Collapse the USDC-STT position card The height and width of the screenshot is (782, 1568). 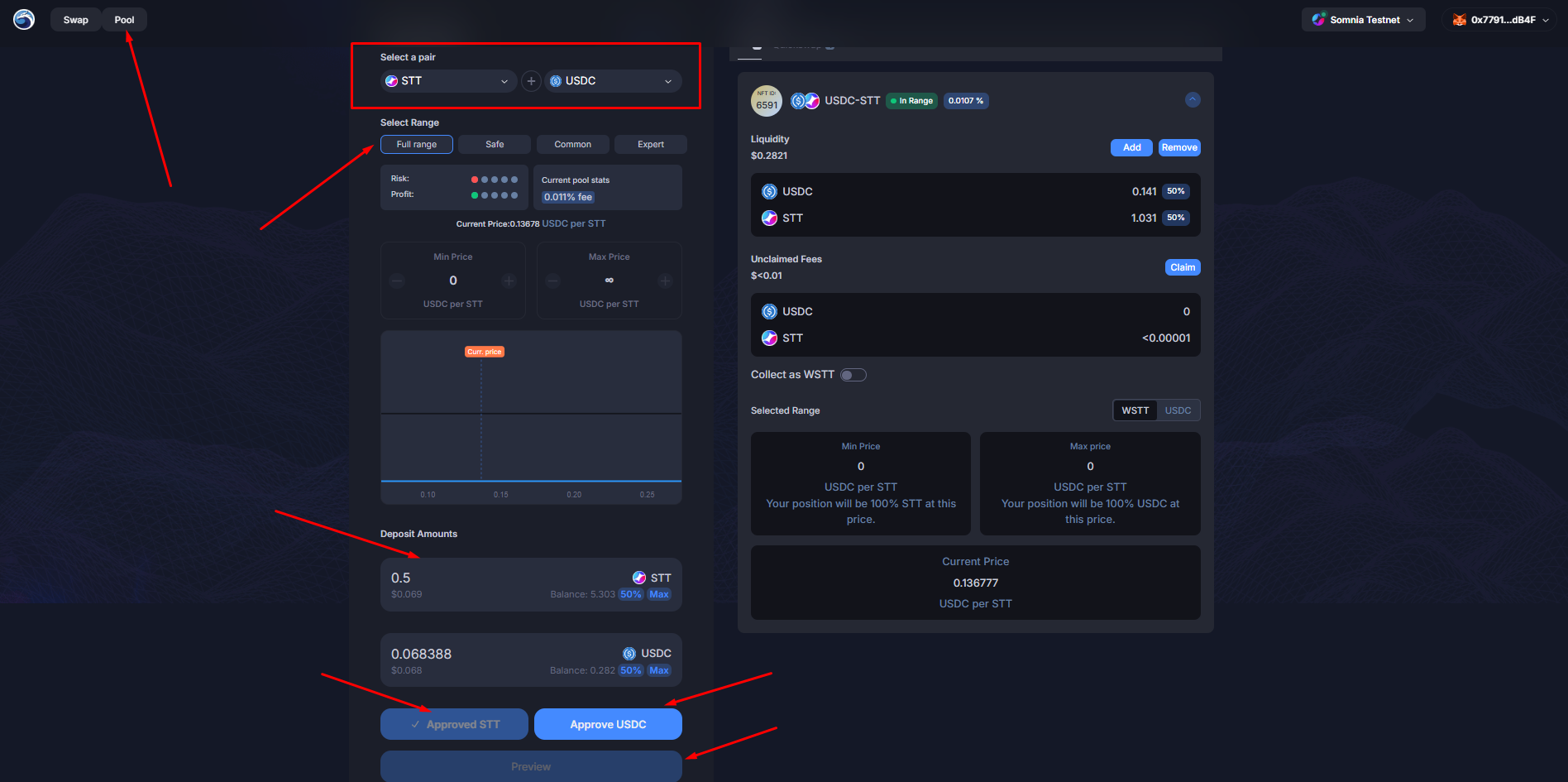tap(1192, 100)
